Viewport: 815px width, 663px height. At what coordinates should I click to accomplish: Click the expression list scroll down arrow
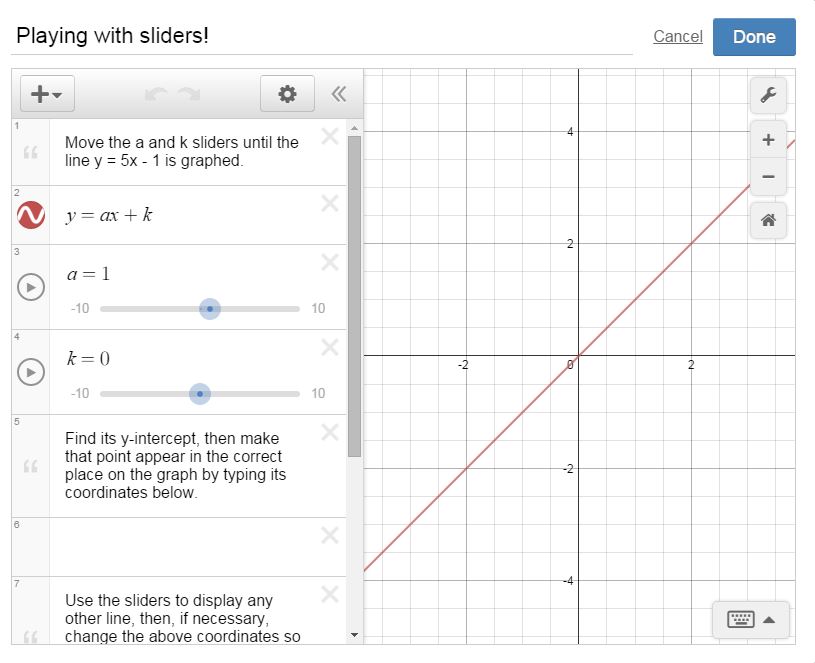point(354,635)
